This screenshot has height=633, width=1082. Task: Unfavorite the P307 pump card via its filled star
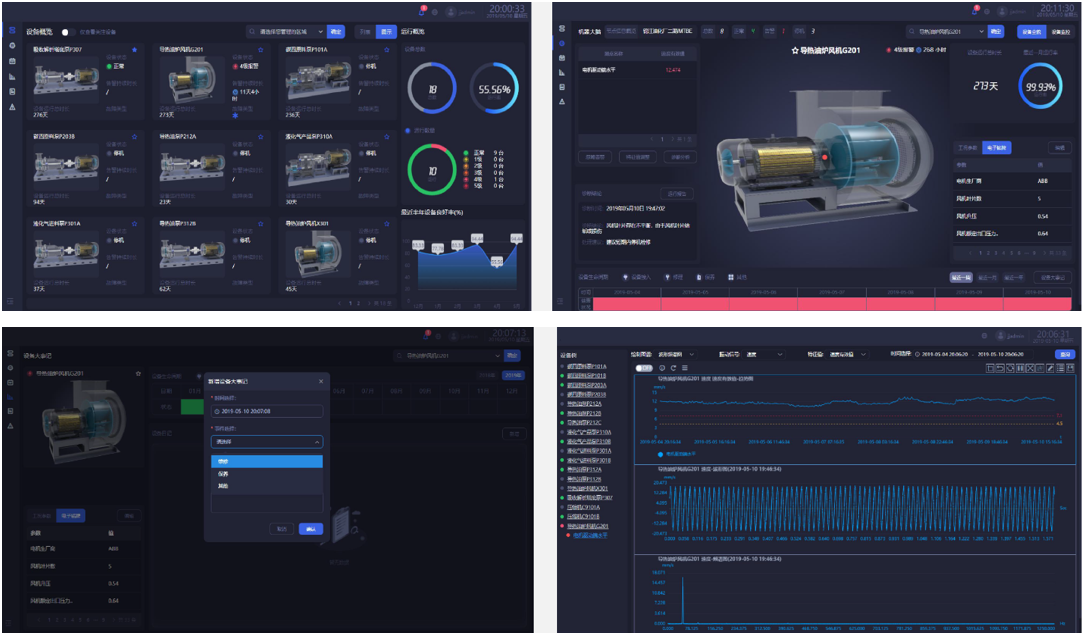135,50
